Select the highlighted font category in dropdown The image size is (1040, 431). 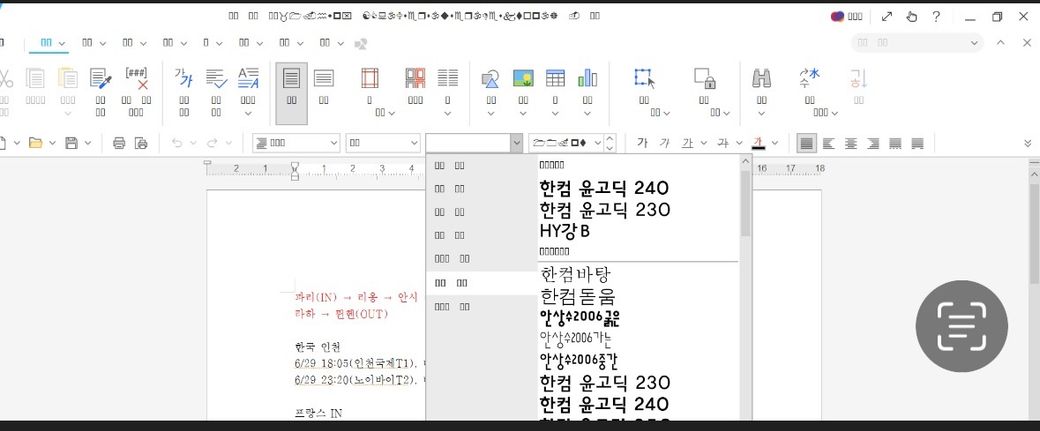click(x=481, y=283)
